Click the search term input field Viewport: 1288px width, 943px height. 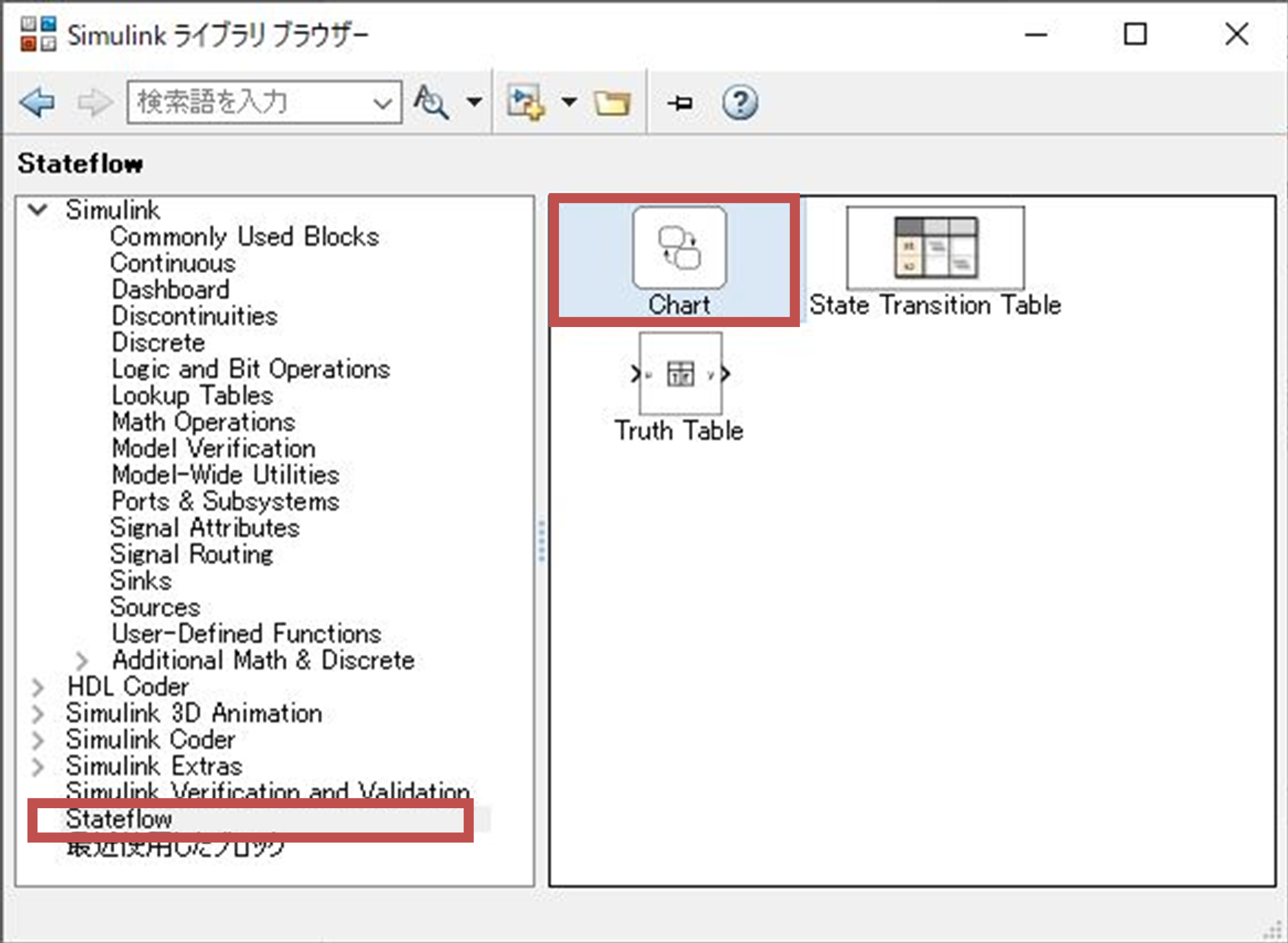click(264, 102)
